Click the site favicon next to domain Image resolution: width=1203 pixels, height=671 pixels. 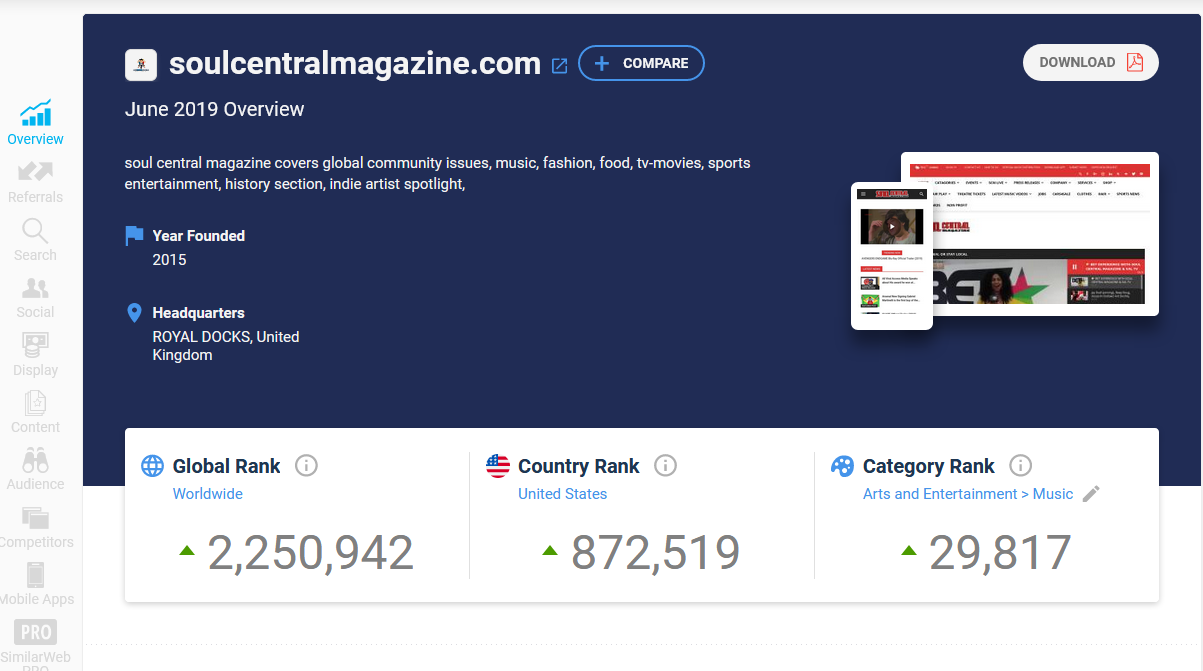coord(141,65)
